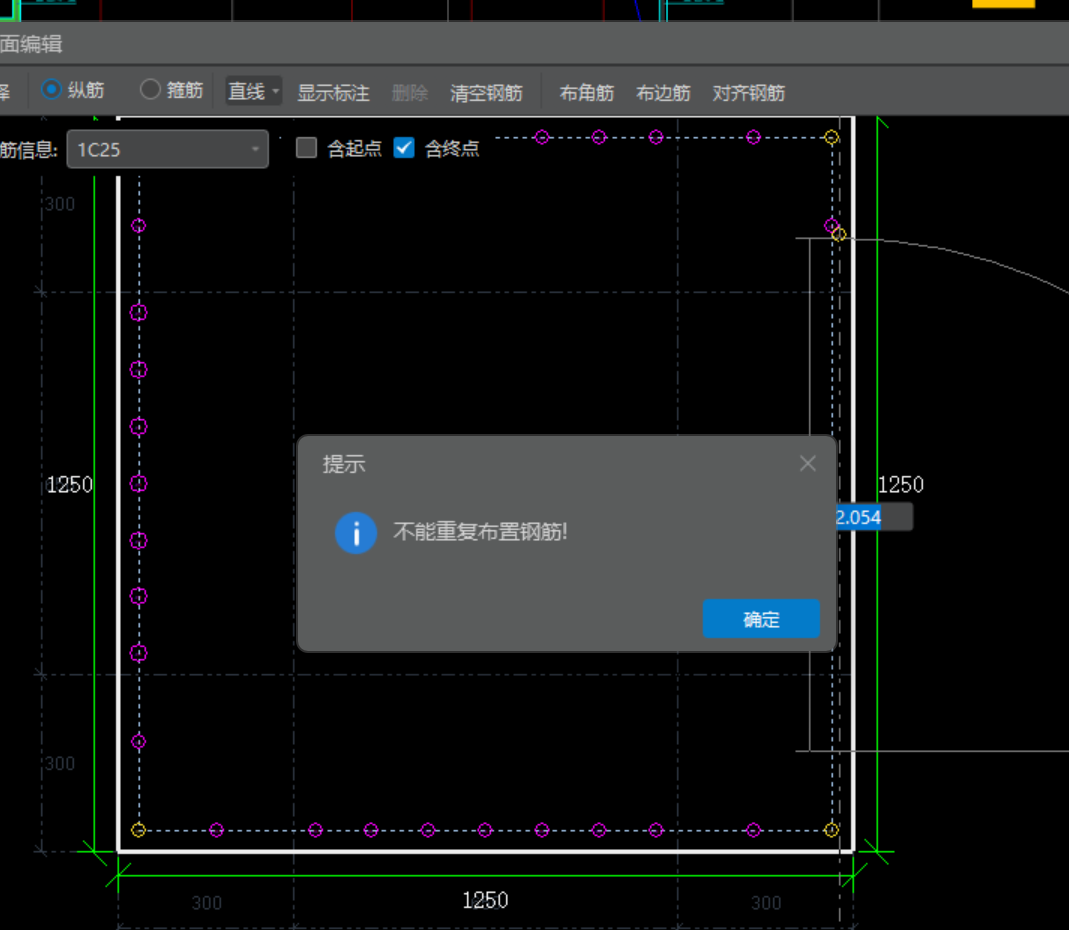Choose the 布角筋 tool

[x=586, y=93]
